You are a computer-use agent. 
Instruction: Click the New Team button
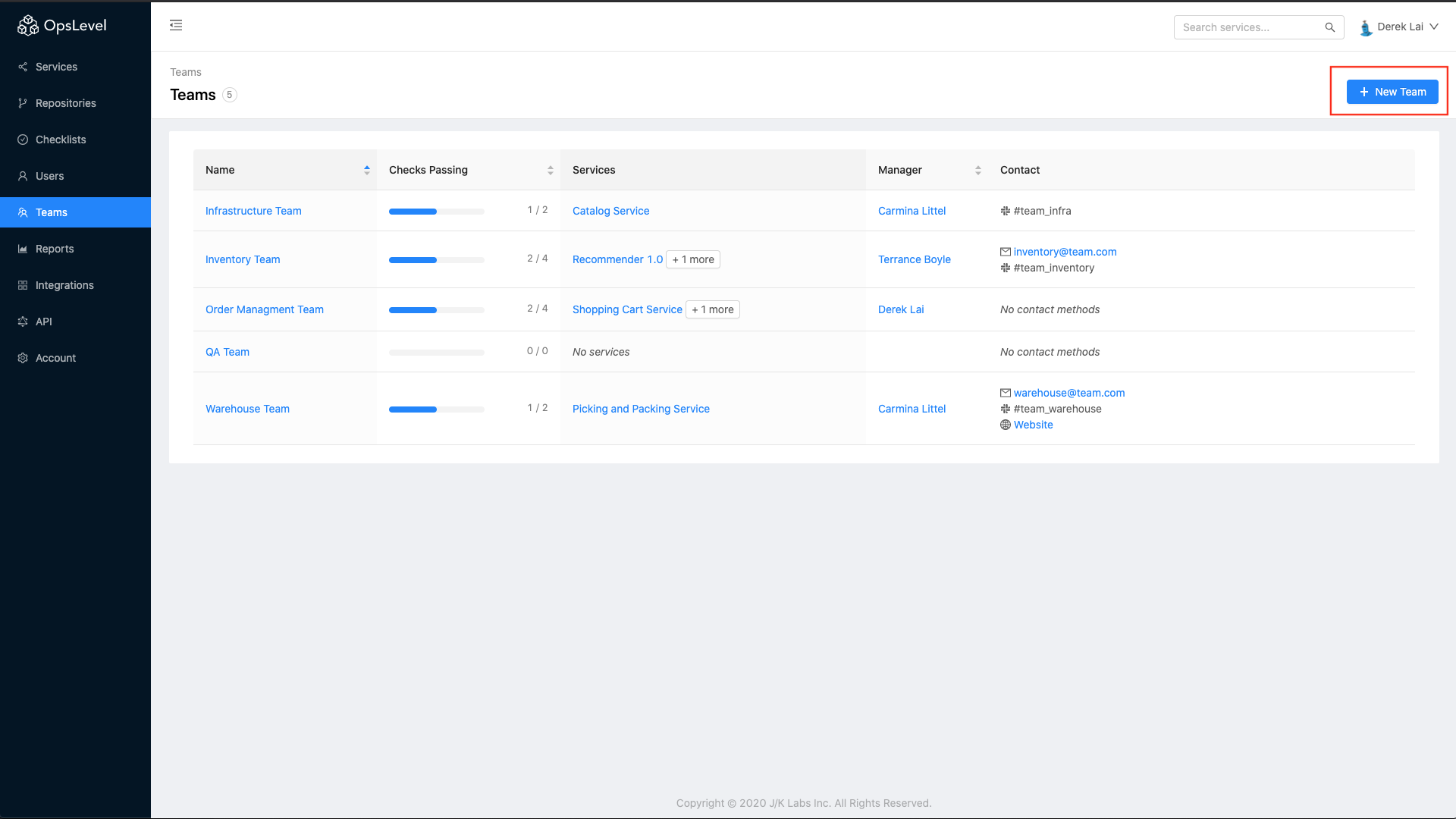tap(1392, 92)
